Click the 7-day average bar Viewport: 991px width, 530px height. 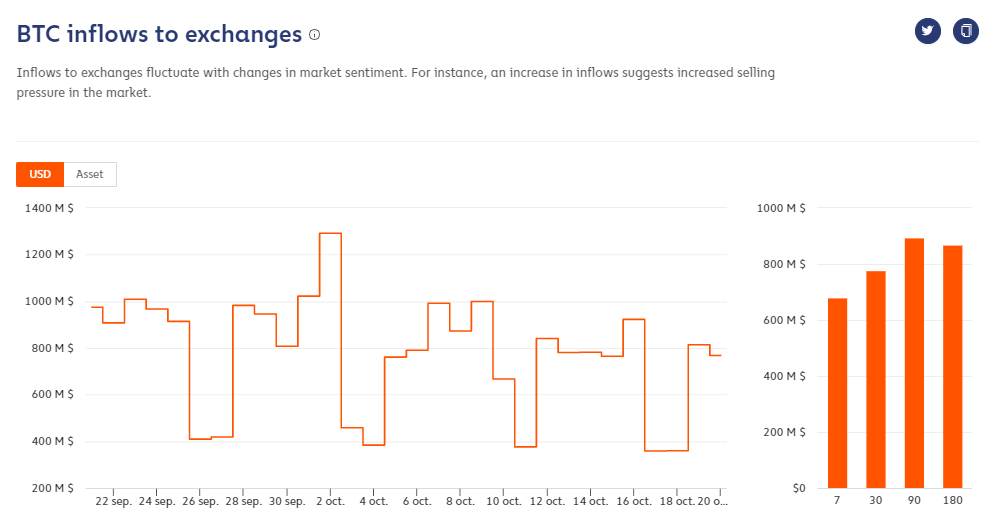tap(838, 393)
